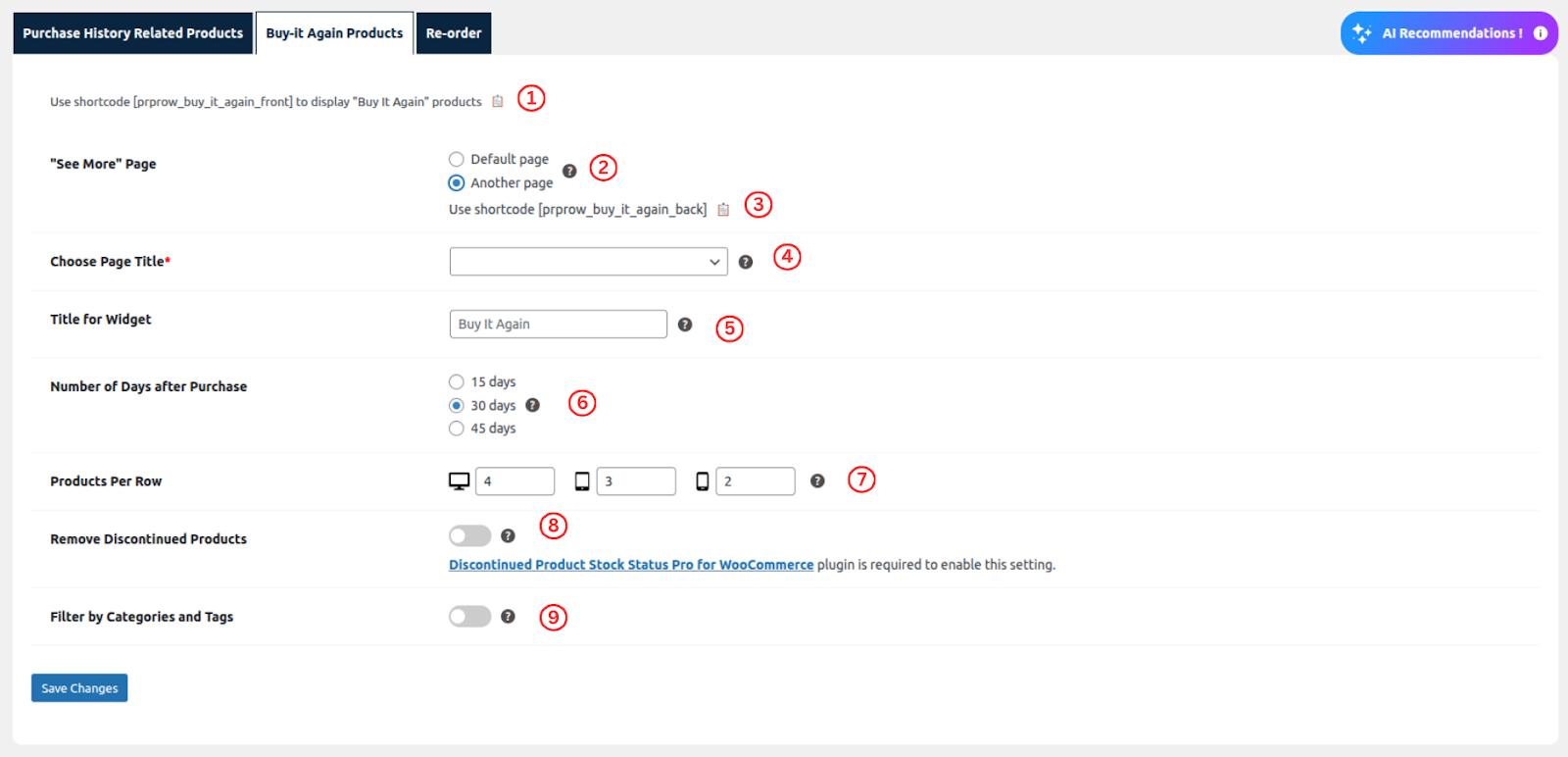Image resolution: width=1568 pixels, height=757 pixels.
Task: Copy the buy_it_again_front shortcode clipboard icon
Action: point(498,102)
